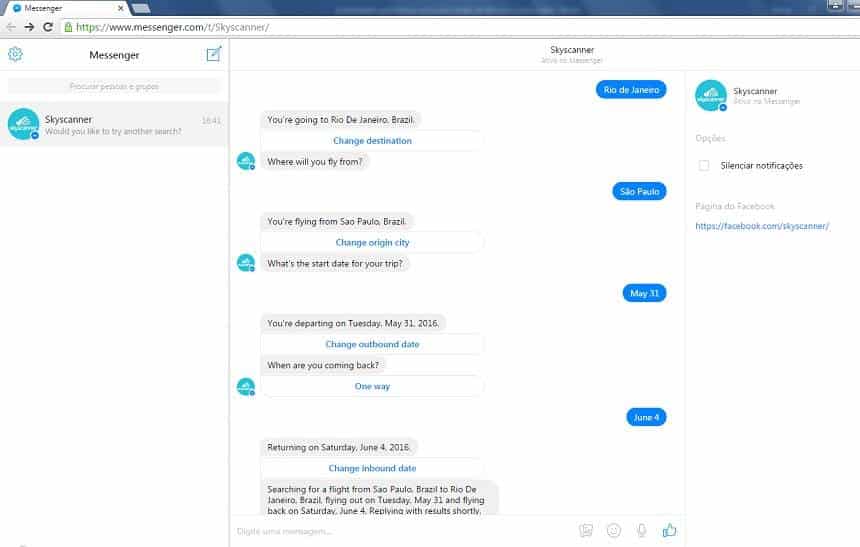Click the 'May 31' sent message
860x547 pixels.
(644, 293)
